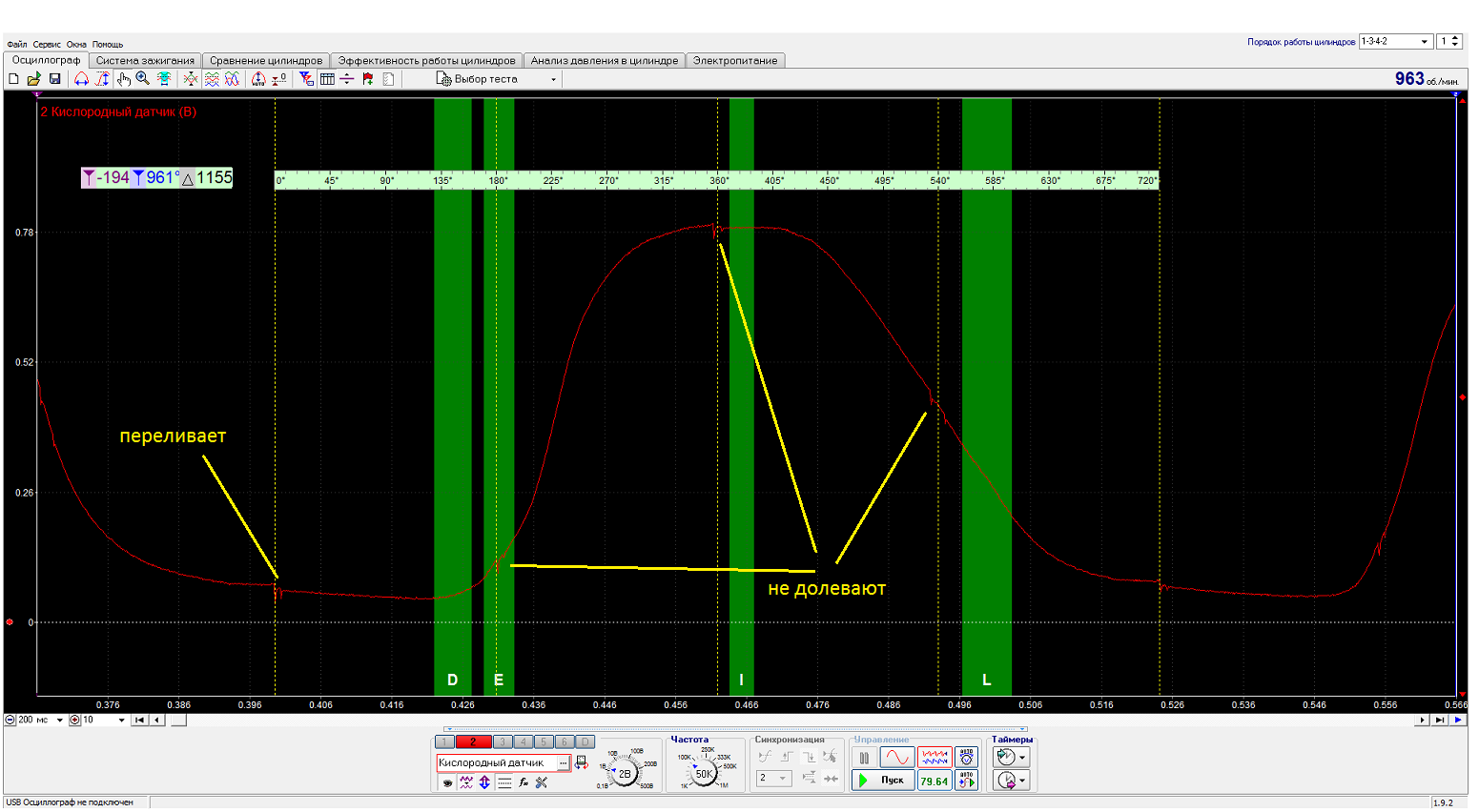Image resolution: width=1479 pixels, height=812 pixels.
Task: Click the horizontal measurement arrows icon
Action: [81, 79]
